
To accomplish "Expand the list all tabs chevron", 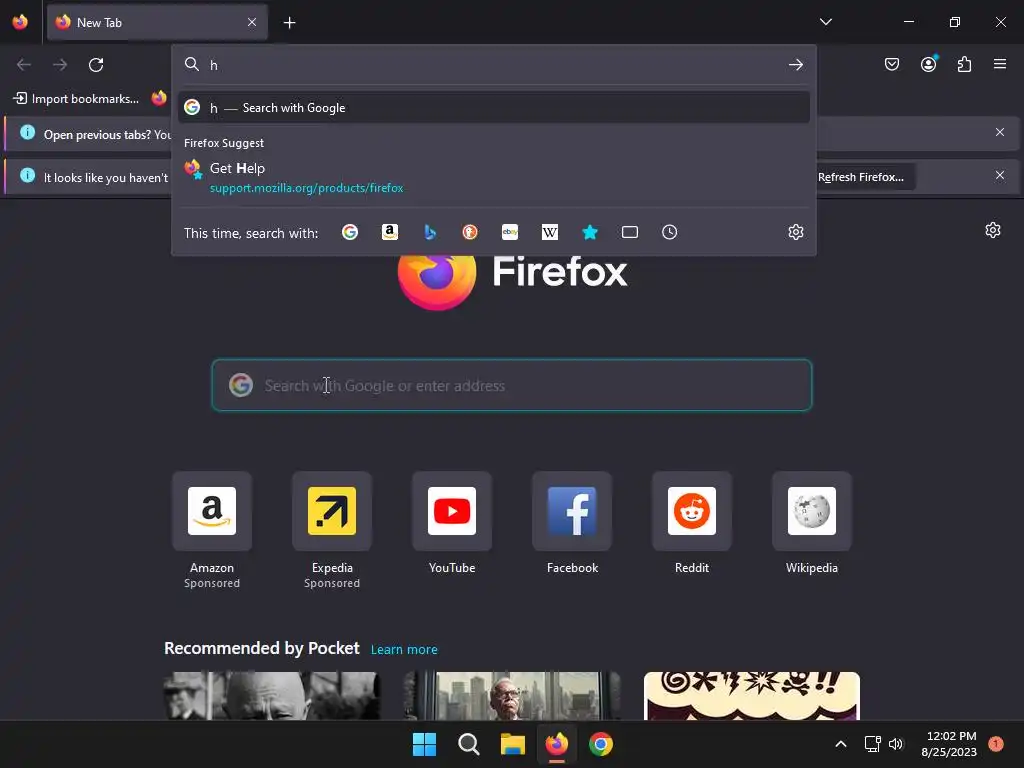I will point(825,22).
